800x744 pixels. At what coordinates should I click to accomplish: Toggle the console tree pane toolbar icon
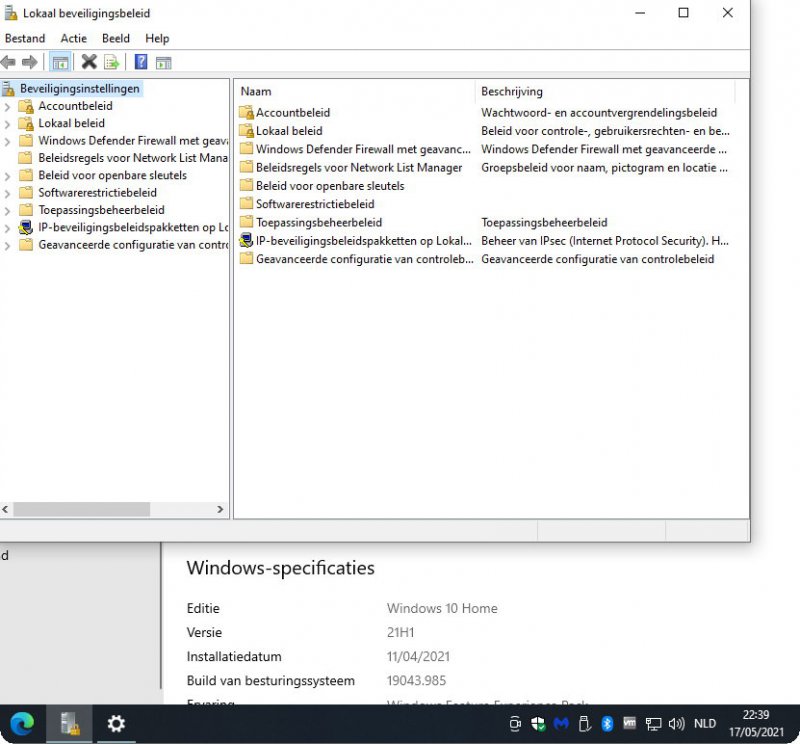tap(60, 62)
